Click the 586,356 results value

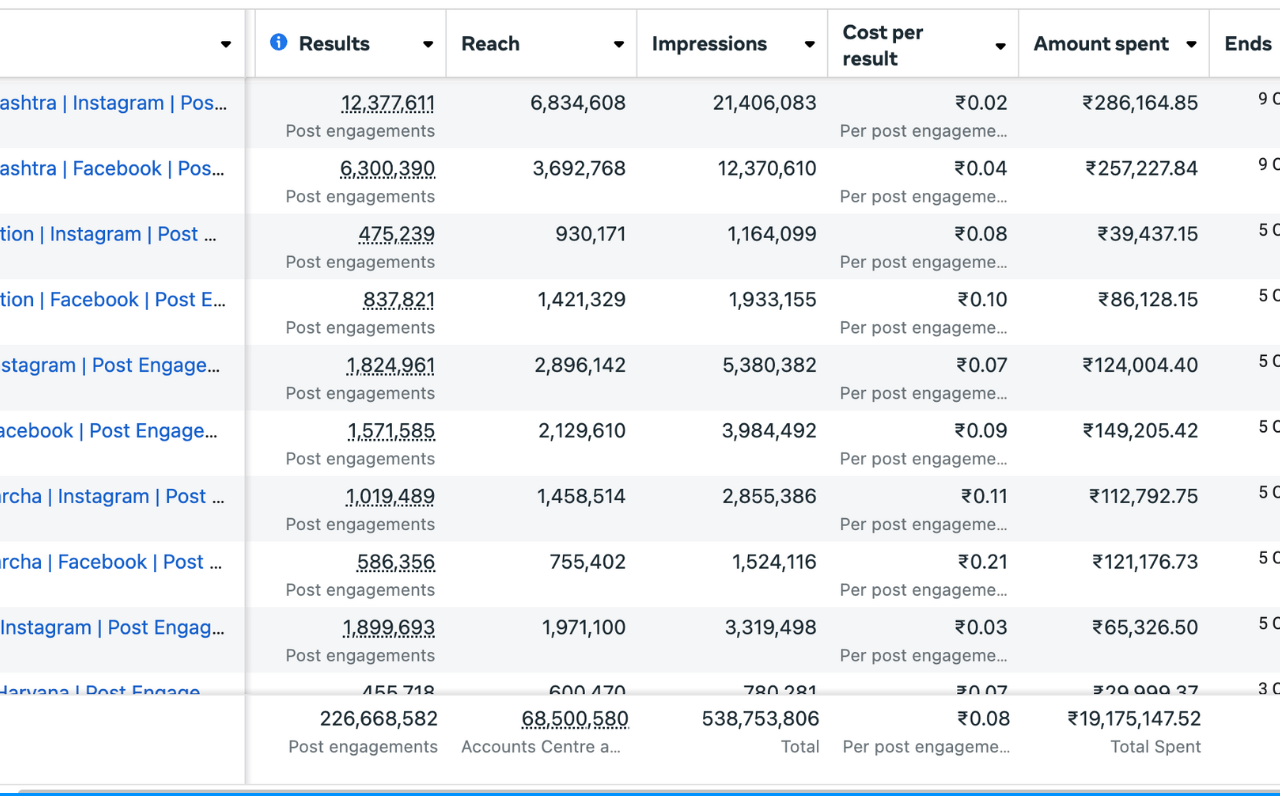[395, 562]
